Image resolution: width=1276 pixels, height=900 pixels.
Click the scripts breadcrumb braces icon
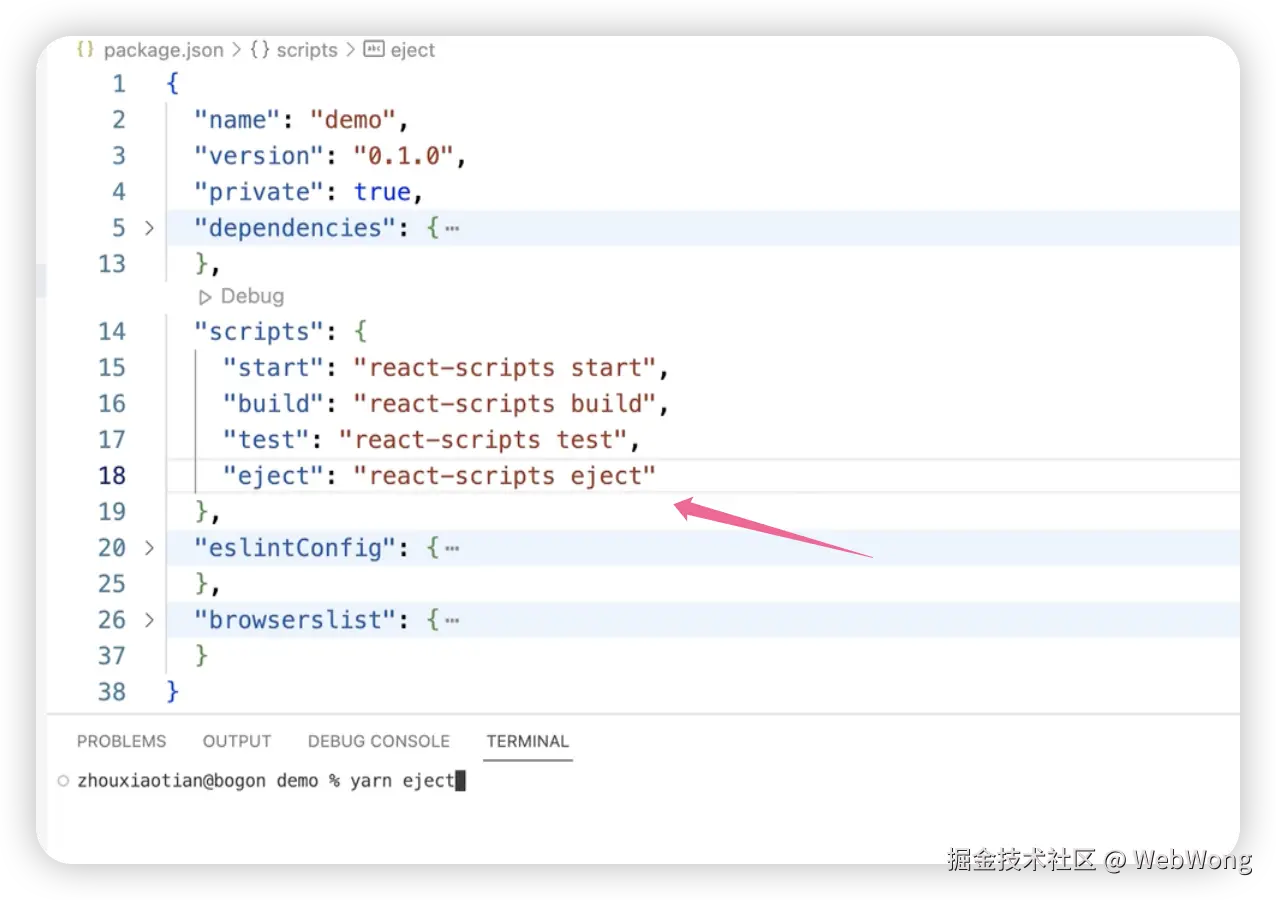(260, 50)
